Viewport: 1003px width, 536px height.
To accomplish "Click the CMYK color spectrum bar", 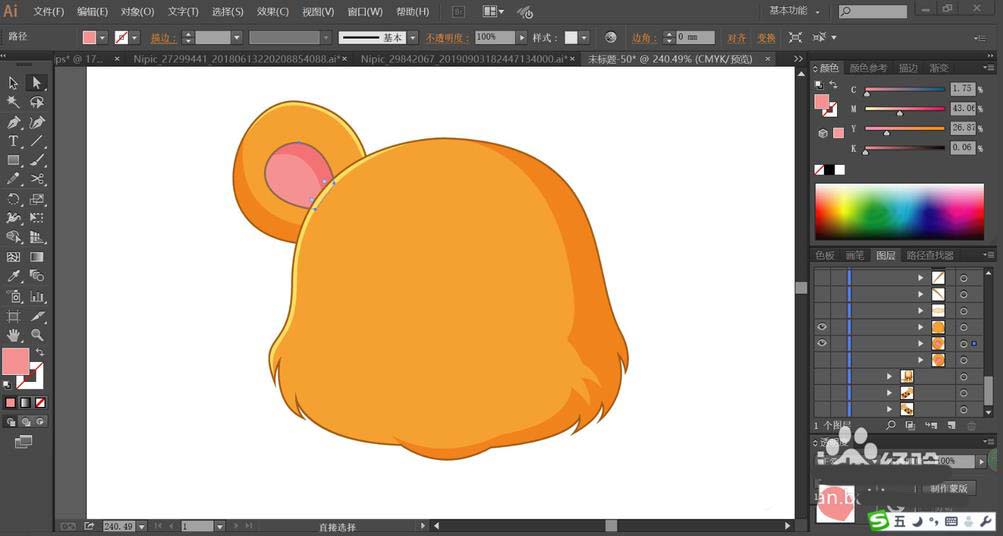I will pyautogui.click(x=899, y=211).
